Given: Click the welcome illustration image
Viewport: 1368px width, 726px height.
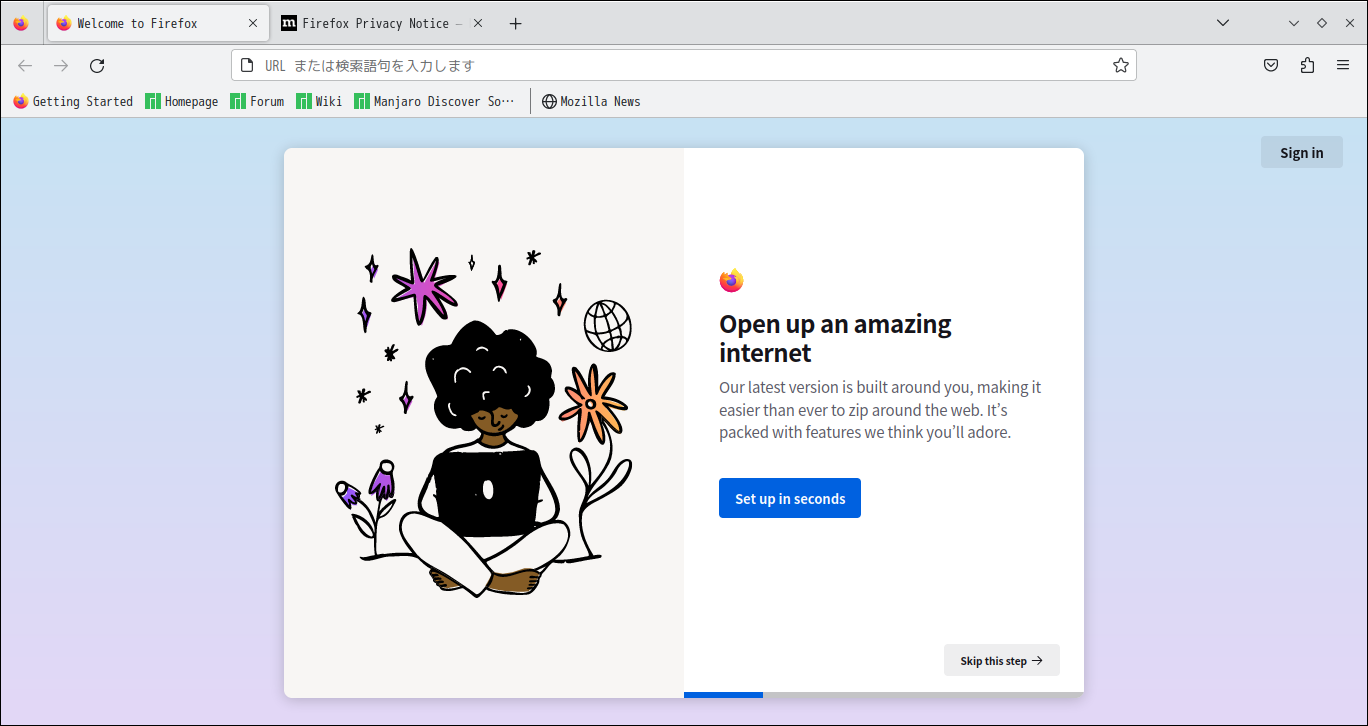Looking at the screenshot, I should [x=484, y=423].
